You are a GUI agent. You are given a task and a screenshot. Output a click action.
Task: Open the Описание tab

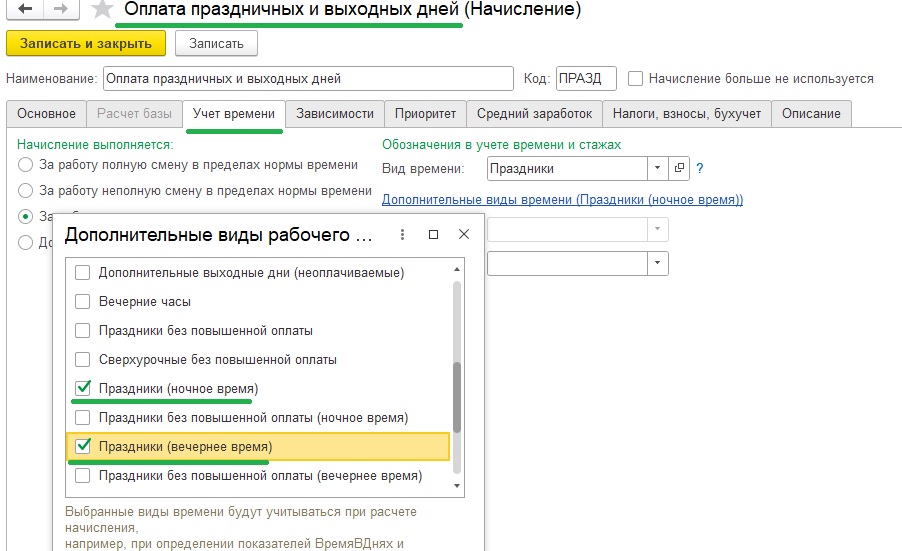[x=811, y=114]
